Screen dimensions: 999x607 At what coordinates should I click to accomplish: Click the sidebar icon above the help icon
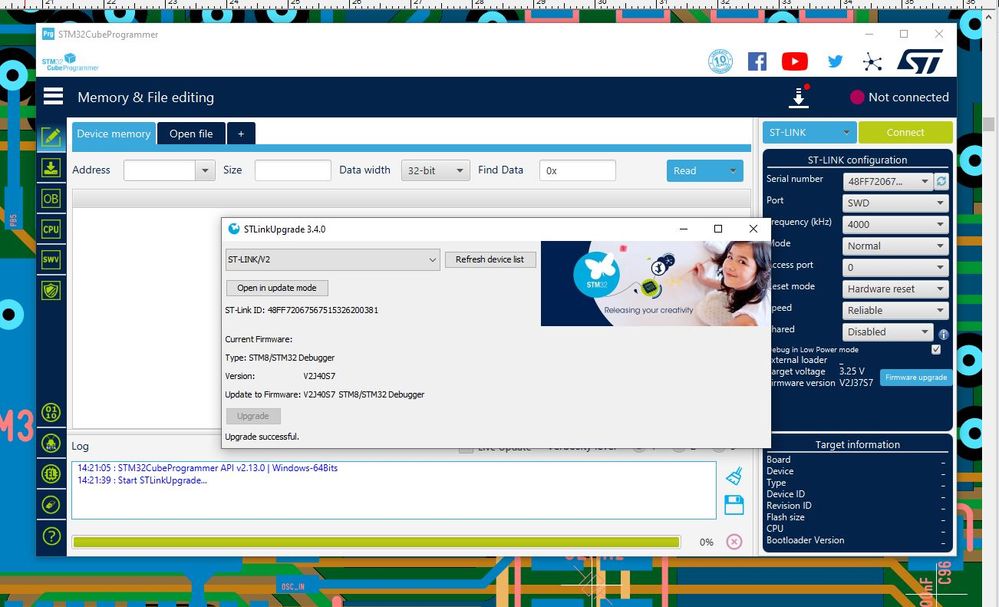(x=51, y=504)
